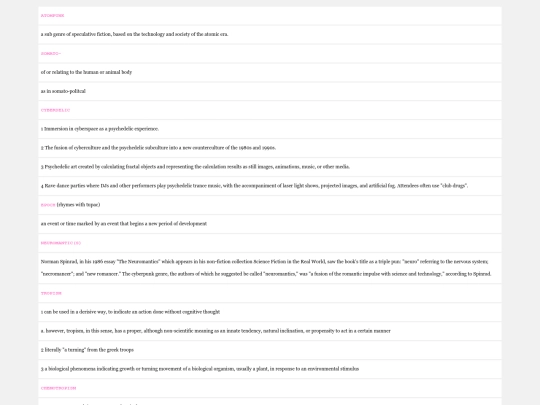
Task: Select the line 'a sub genre of speculative fiction'
Action: tap(134, 34)
